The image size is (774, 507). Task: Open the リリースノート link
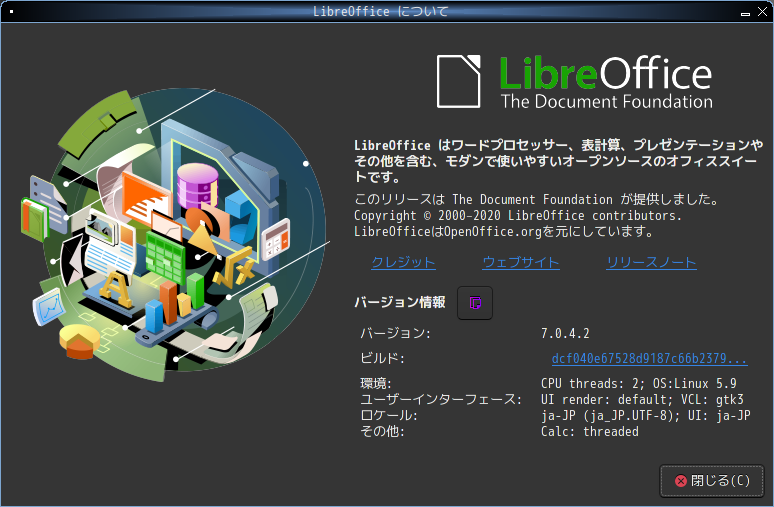click(651, 262)
